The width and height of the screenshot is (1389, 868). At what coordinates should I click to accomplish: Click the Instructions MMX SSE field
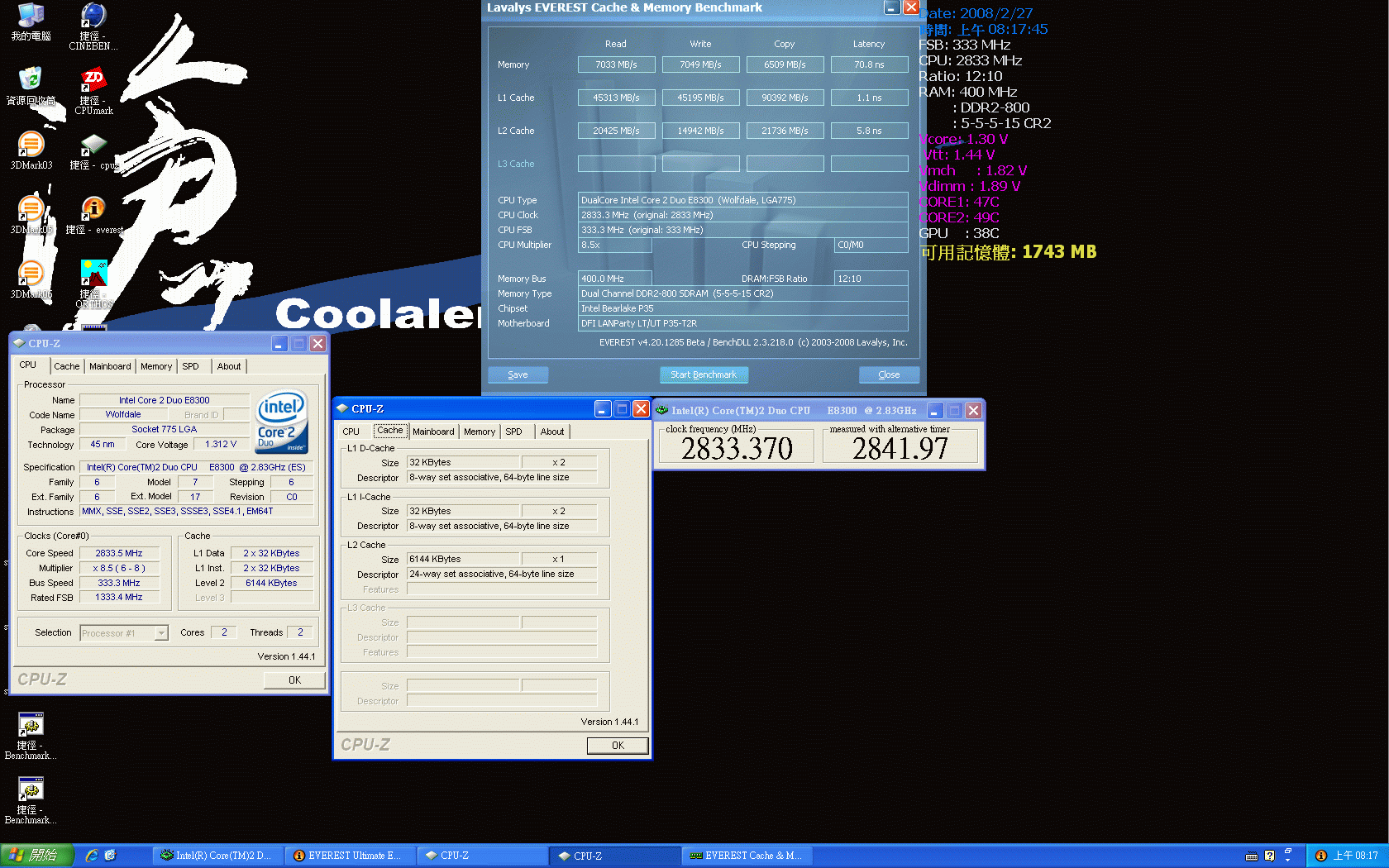point(197,512)
